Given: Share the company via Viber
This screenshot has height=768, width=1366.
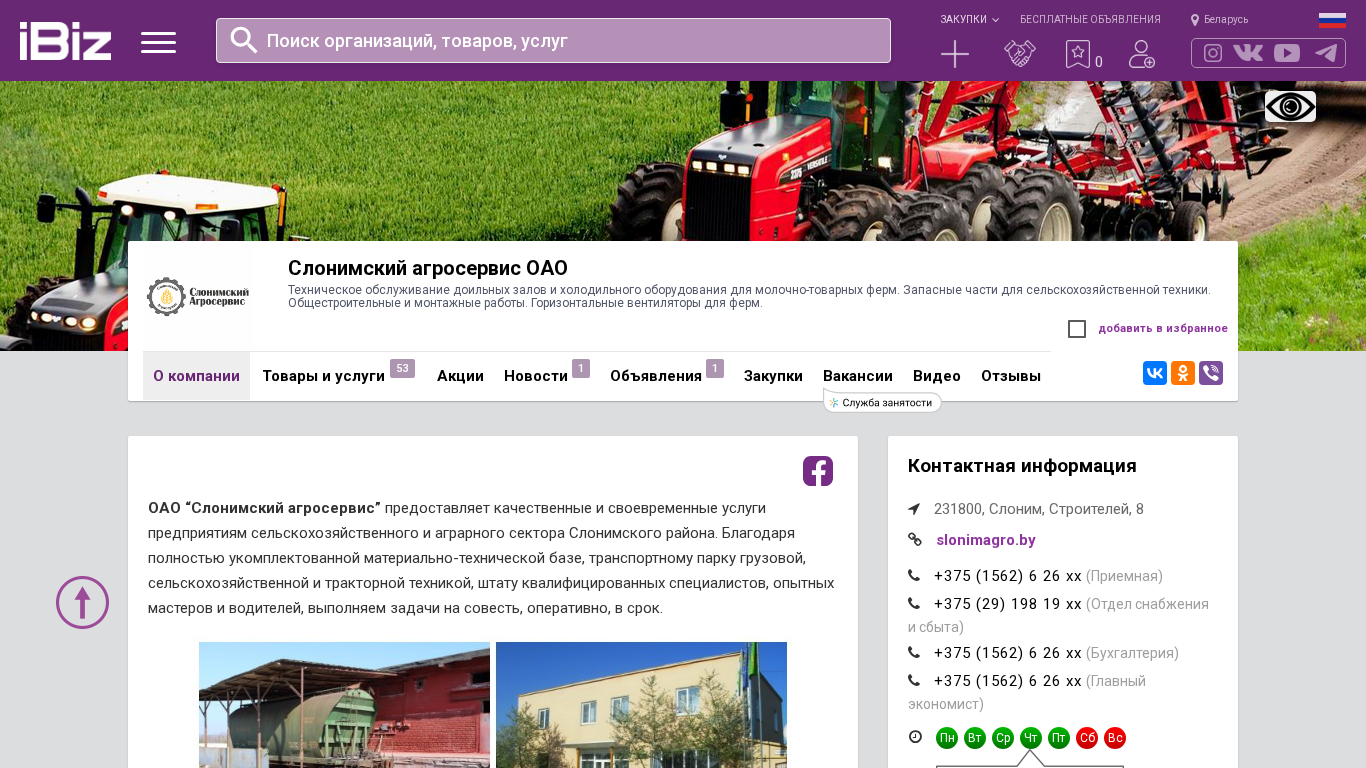Looking at the screenshot, I should click(1211, 373).
